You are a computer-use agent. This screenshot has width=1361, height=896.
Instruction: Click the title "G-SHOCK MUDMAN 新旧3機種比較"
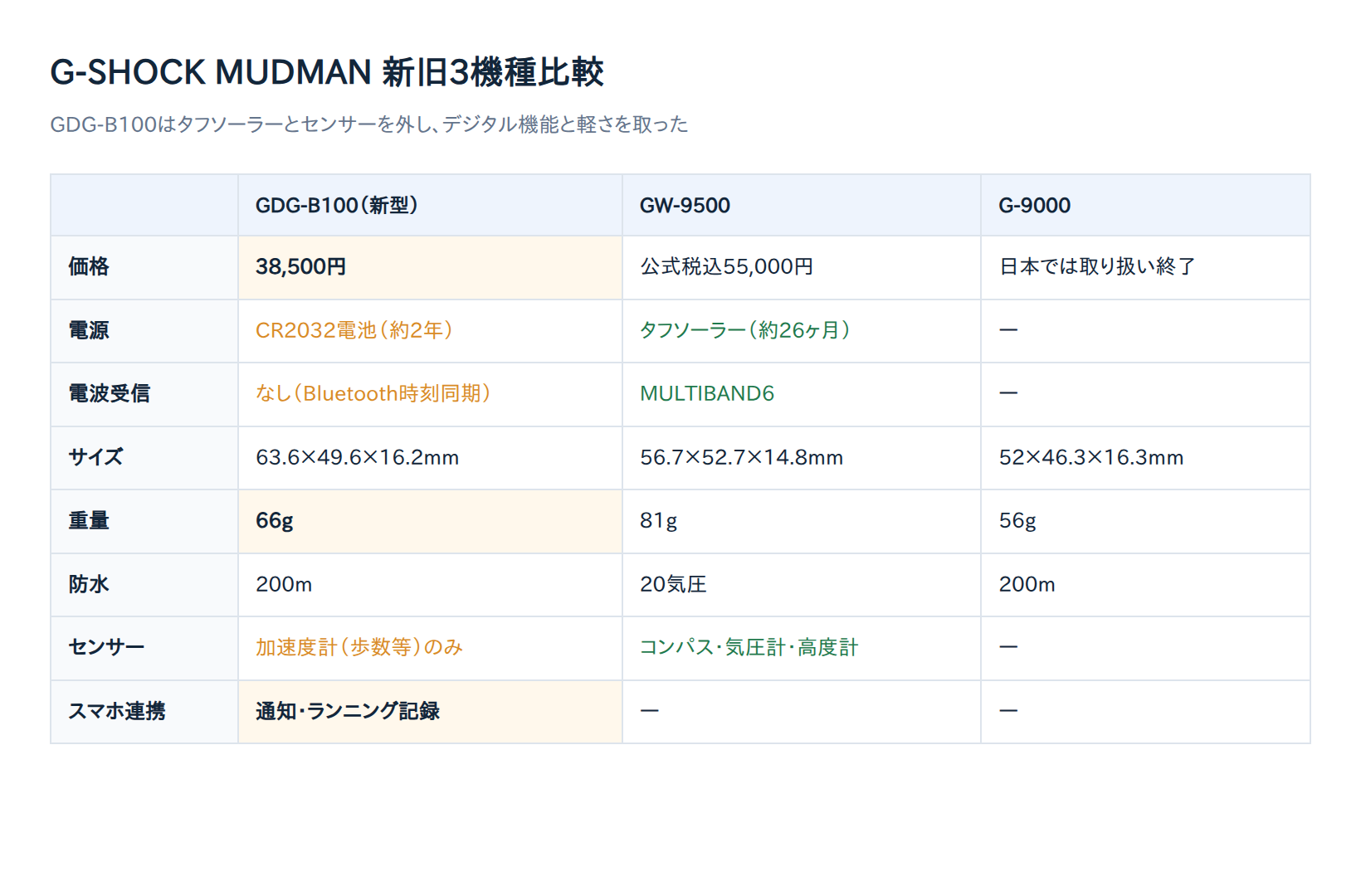(327, 72)
